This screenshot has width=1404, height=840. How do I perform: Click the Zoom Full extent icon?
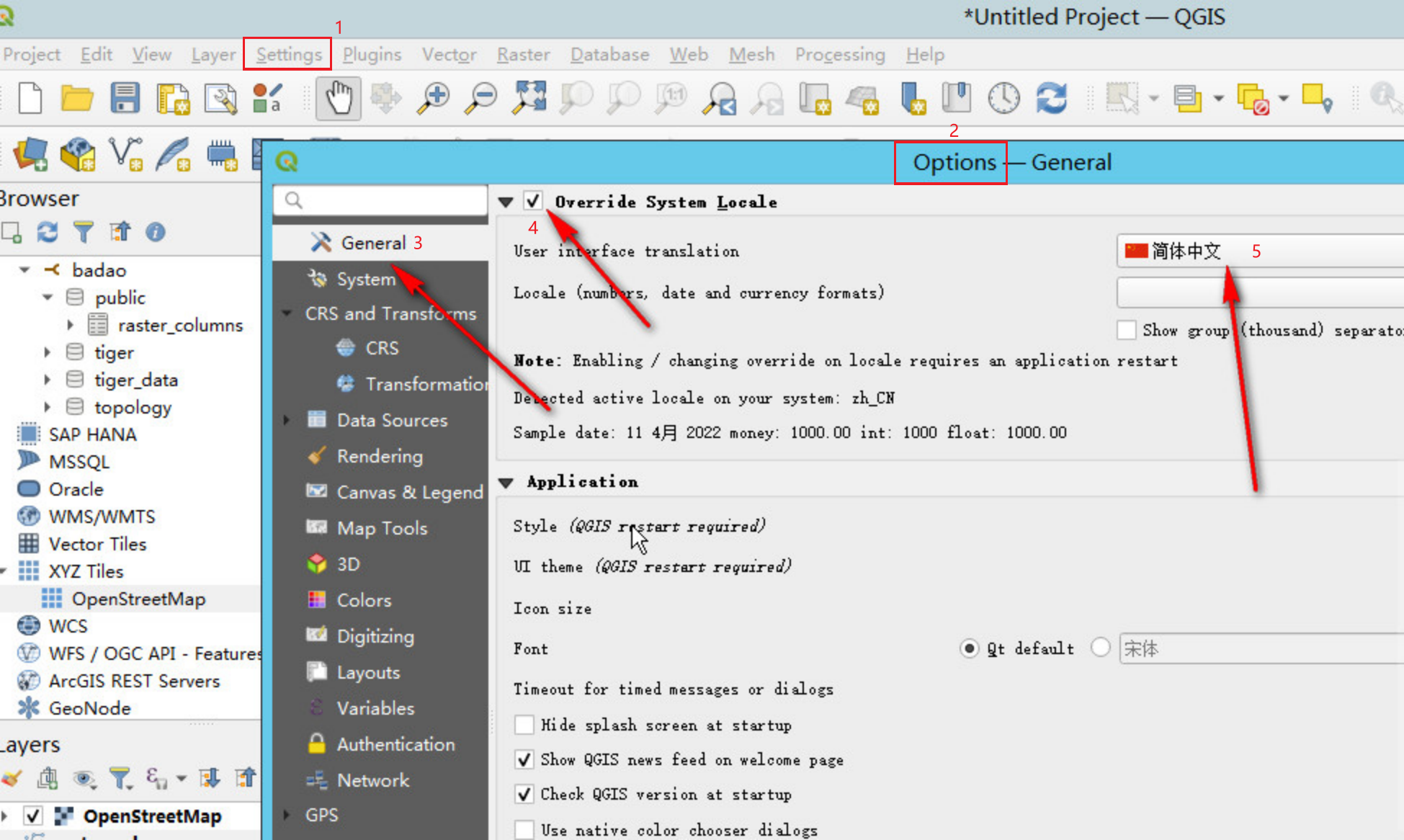[529, 98]
